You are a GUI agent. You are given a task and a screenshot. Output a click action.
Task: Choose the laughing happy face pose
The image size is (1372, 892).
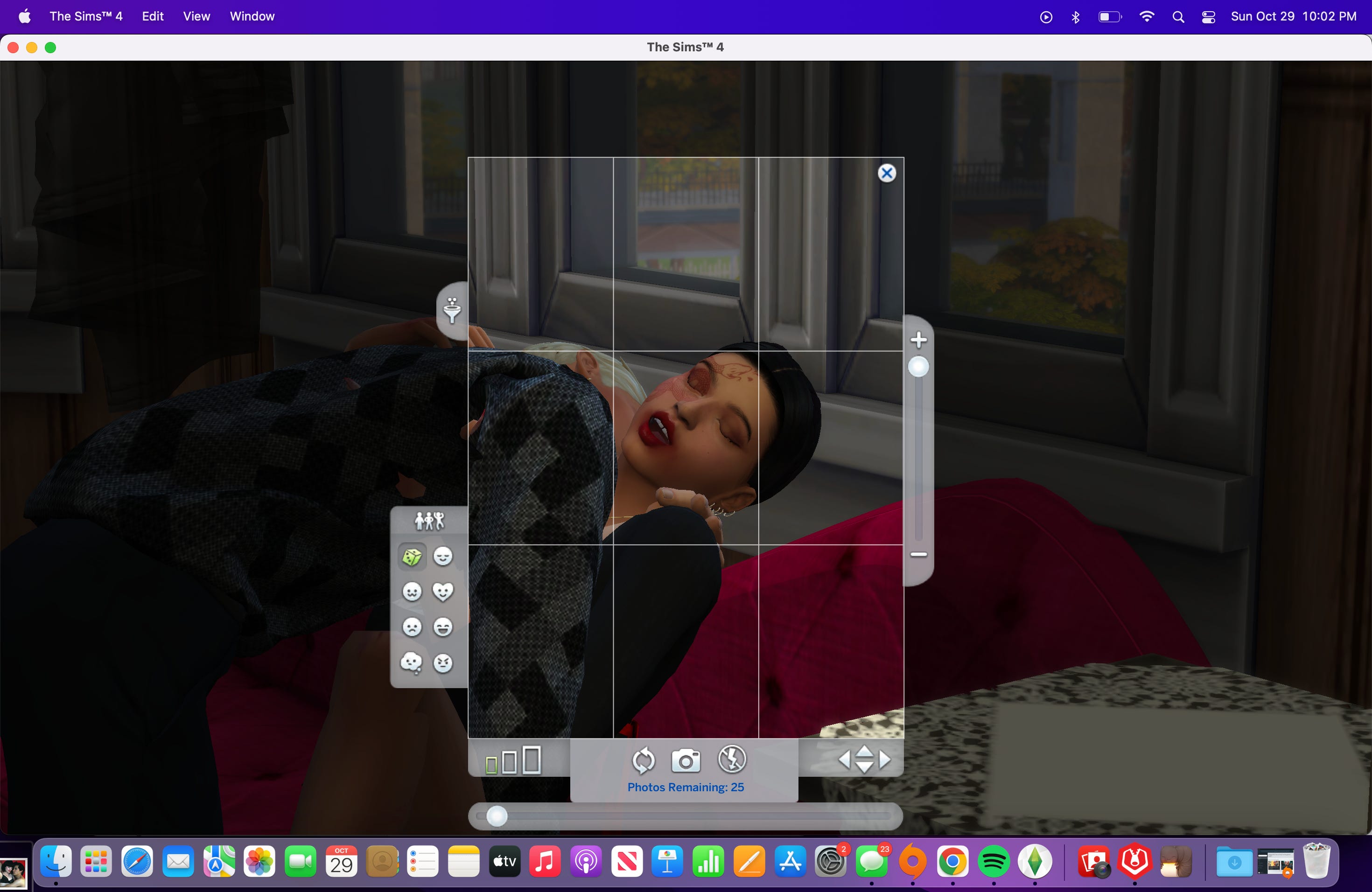pyautogui.click(x=443, y=627)
